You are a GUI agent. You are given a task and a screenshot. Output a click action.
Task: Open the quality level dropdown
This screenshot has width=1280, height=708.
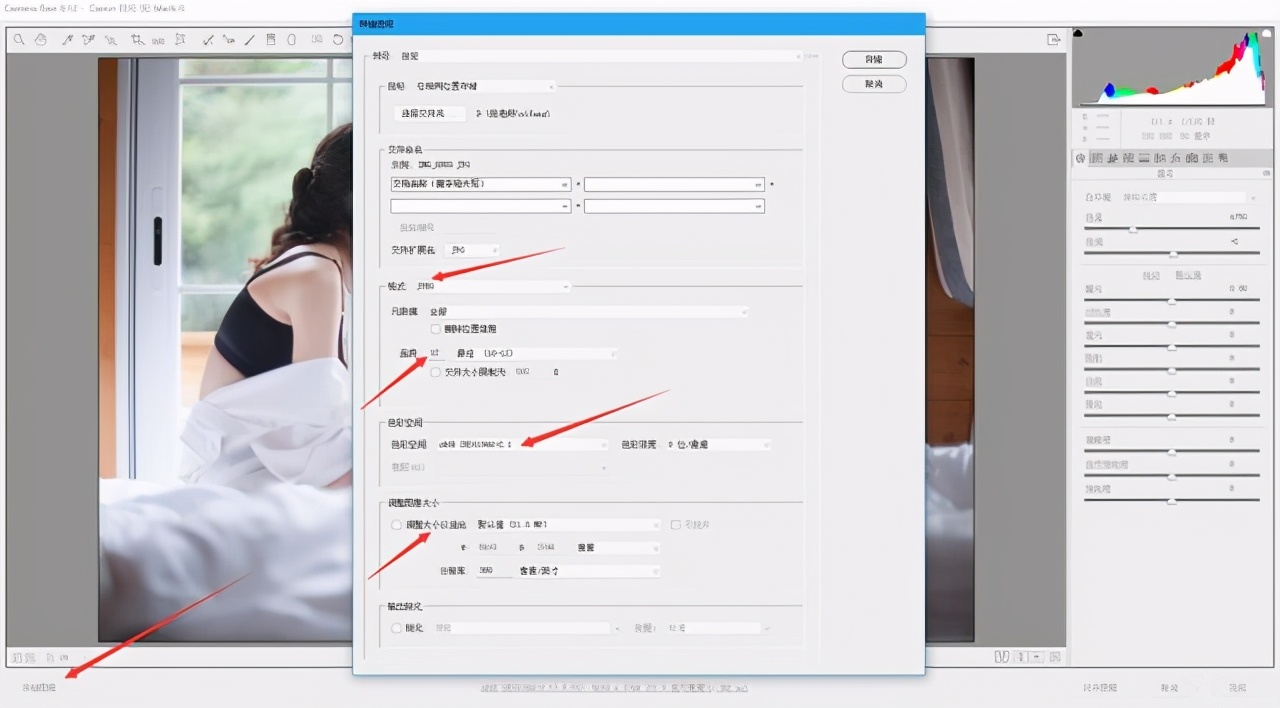coord(535,353)
